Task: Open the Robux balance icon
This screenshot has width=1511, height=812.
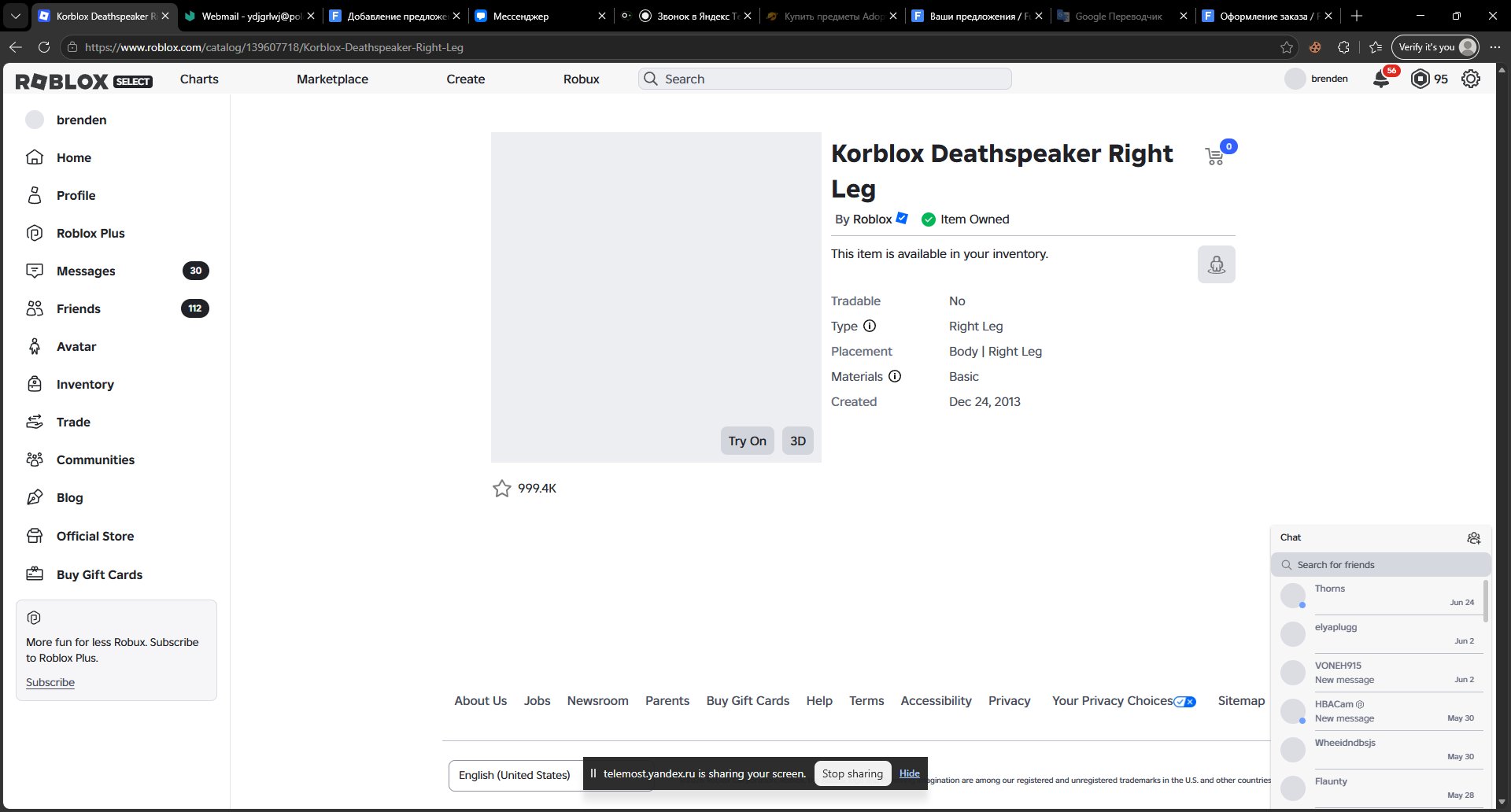Action: tap(1420, 79)
